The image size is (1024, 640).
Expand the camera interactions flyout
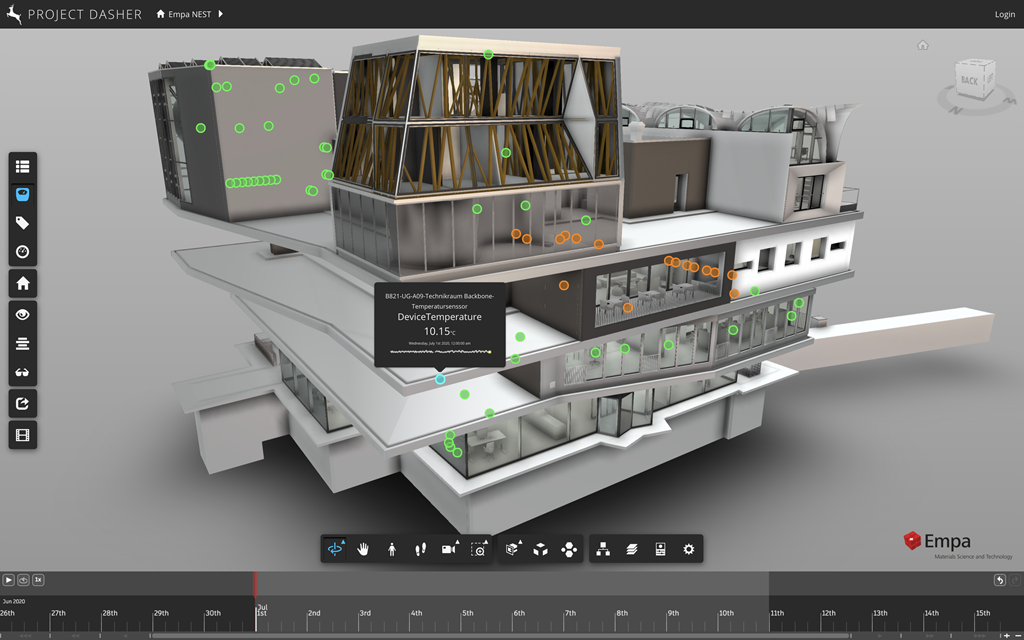[x=448, y=549]
